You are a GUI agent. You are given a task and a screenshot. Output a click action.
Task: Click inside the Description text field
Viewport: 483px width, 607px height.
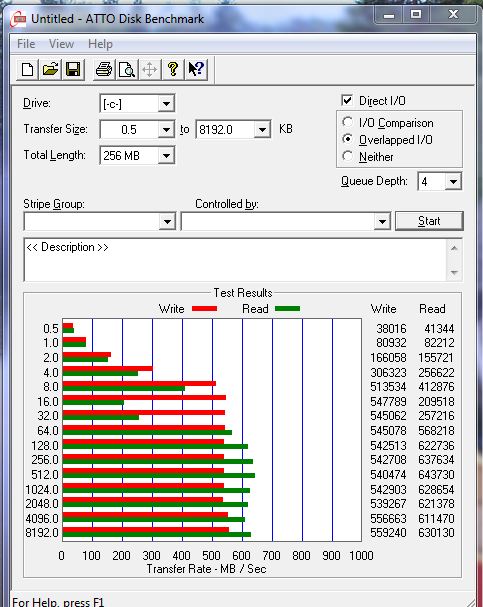pos(235,260)
